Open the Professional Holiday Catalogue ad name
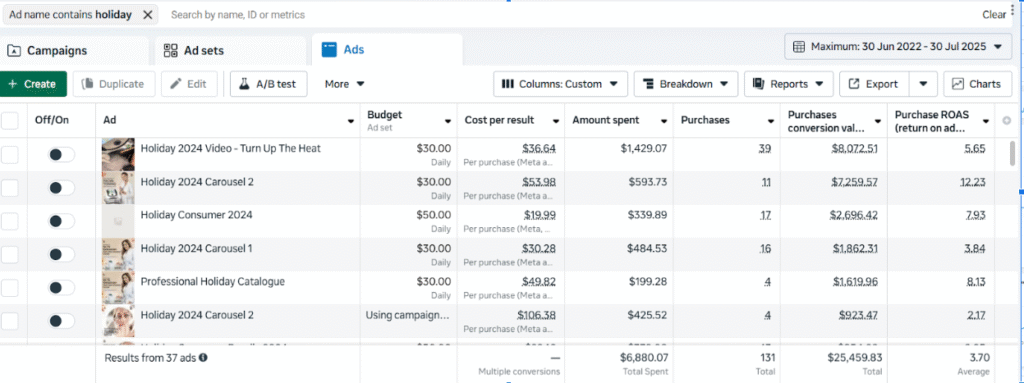 pos(213,281)
